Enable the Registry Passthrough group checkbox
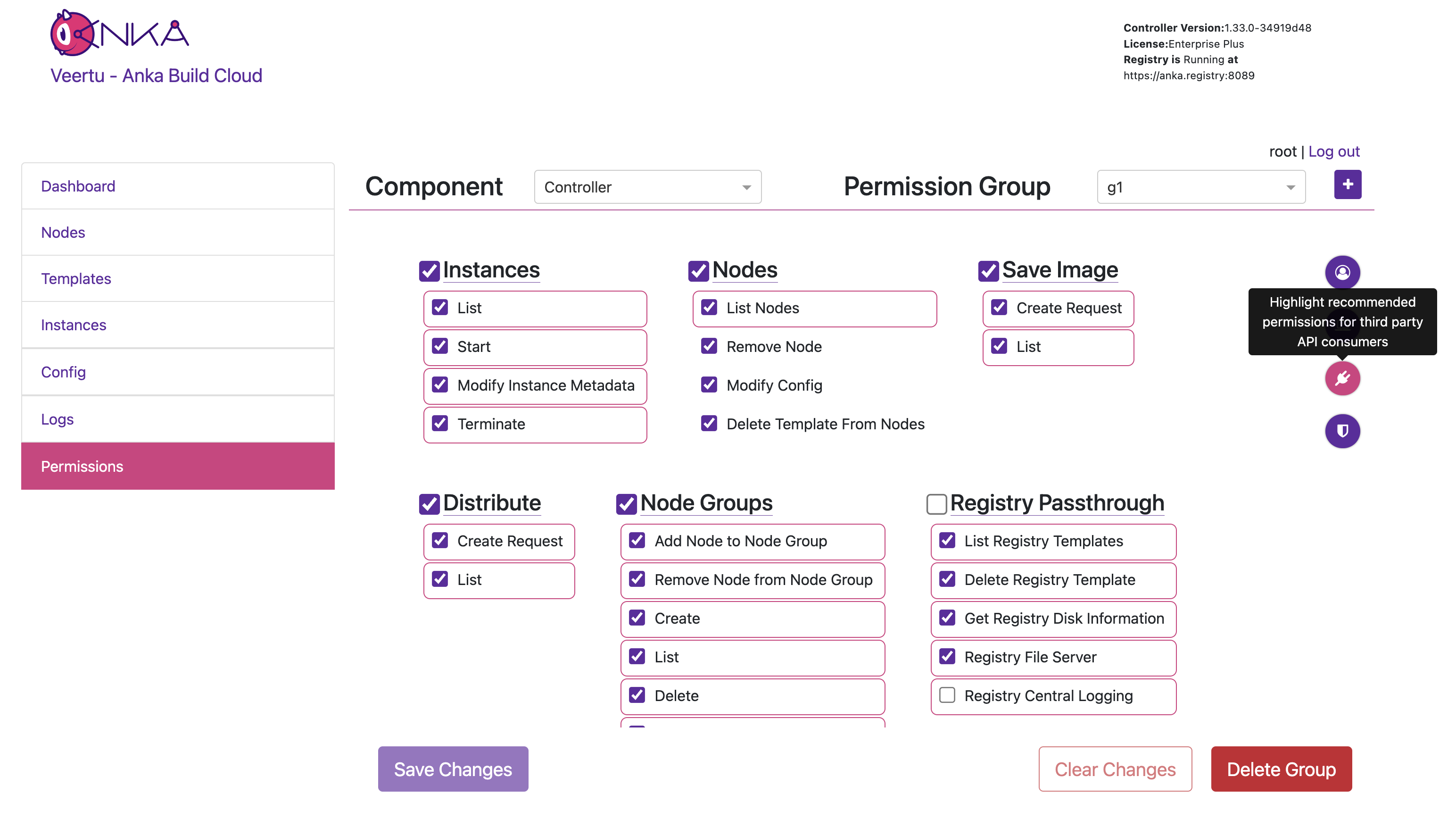The width and height of the screenshot is (1456, 819). coord(936,504)
